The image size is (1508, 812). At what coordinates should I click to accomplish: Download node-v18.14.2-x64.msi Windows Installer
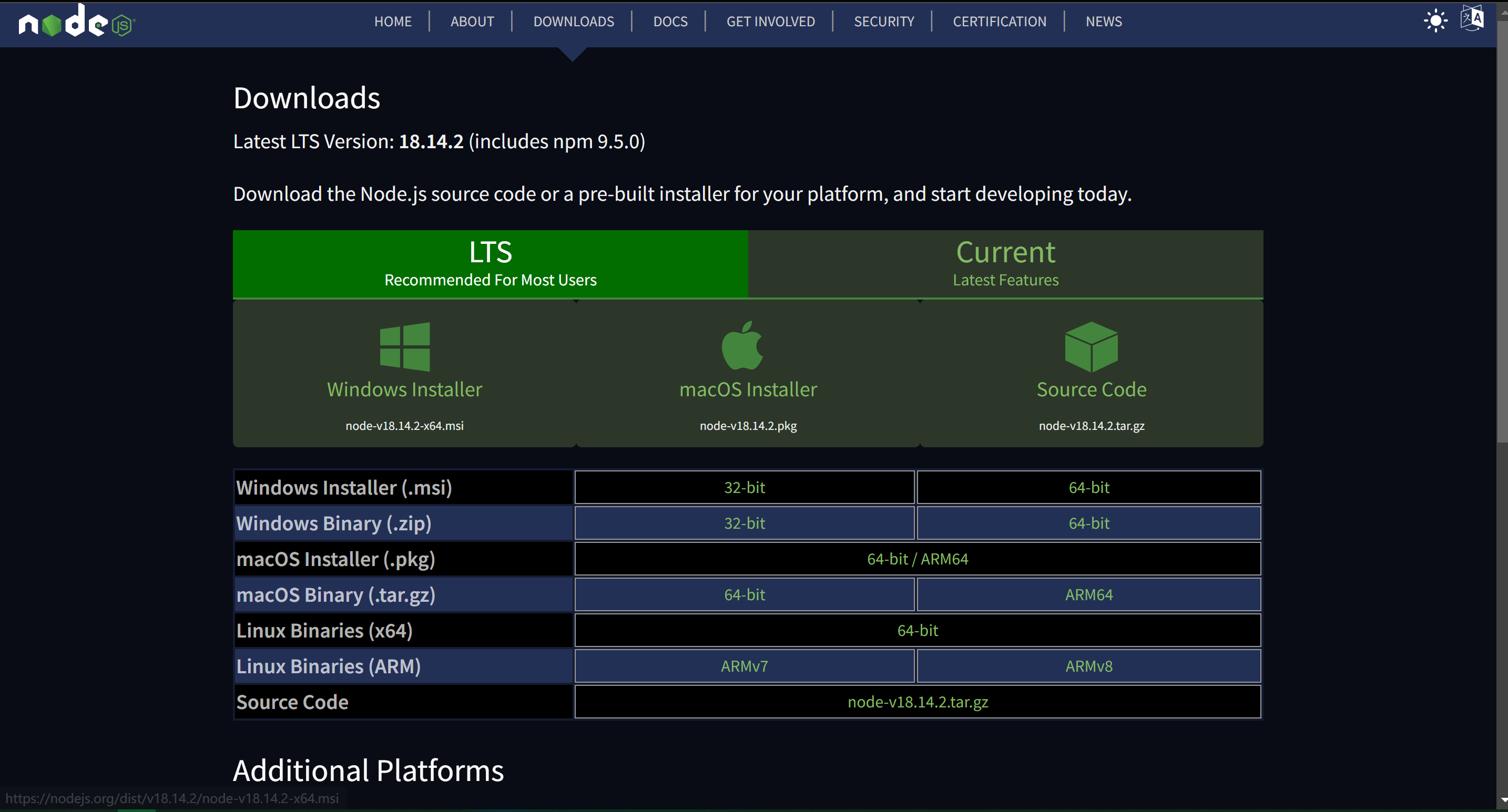tap(404, 426)
